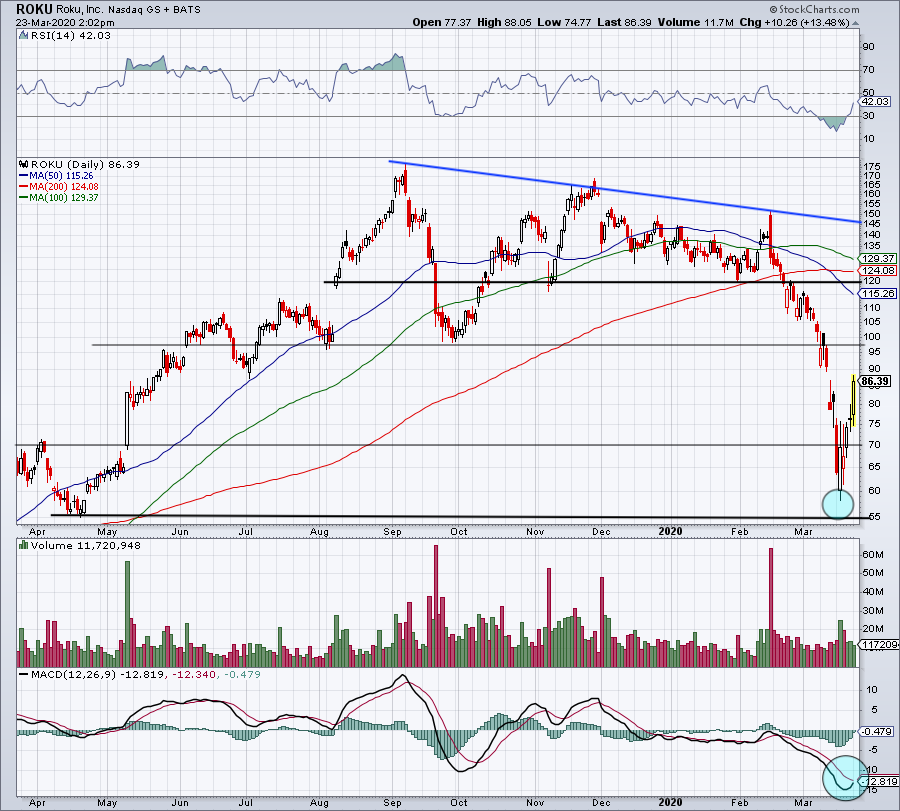This screenshot has width=900, height=811.
Task: Click the '23-Mar-2020 2:02pm' timestamp
Action: [x=65, y=23]
